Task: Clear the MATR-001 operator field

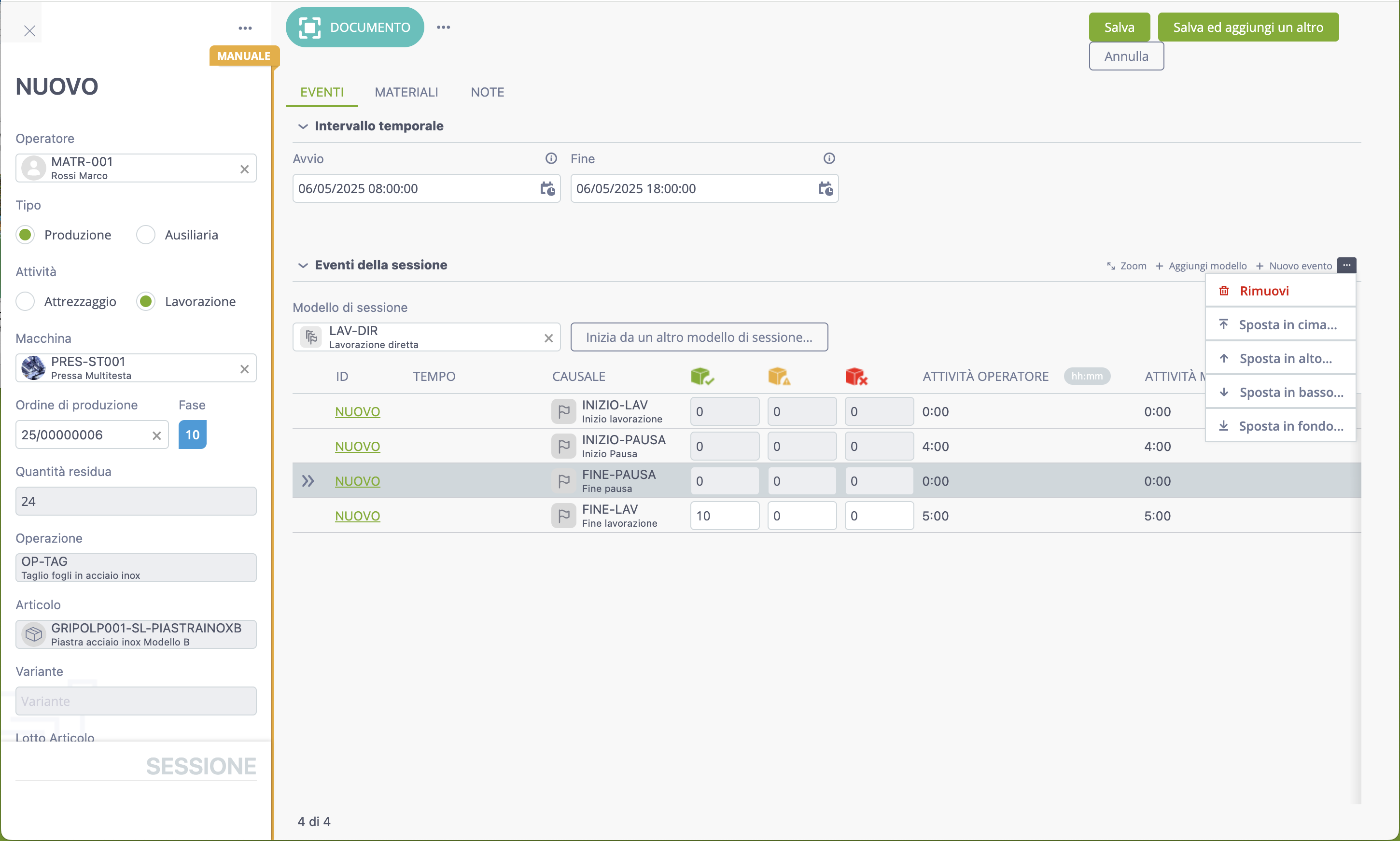Action: (x=244, y=169)
